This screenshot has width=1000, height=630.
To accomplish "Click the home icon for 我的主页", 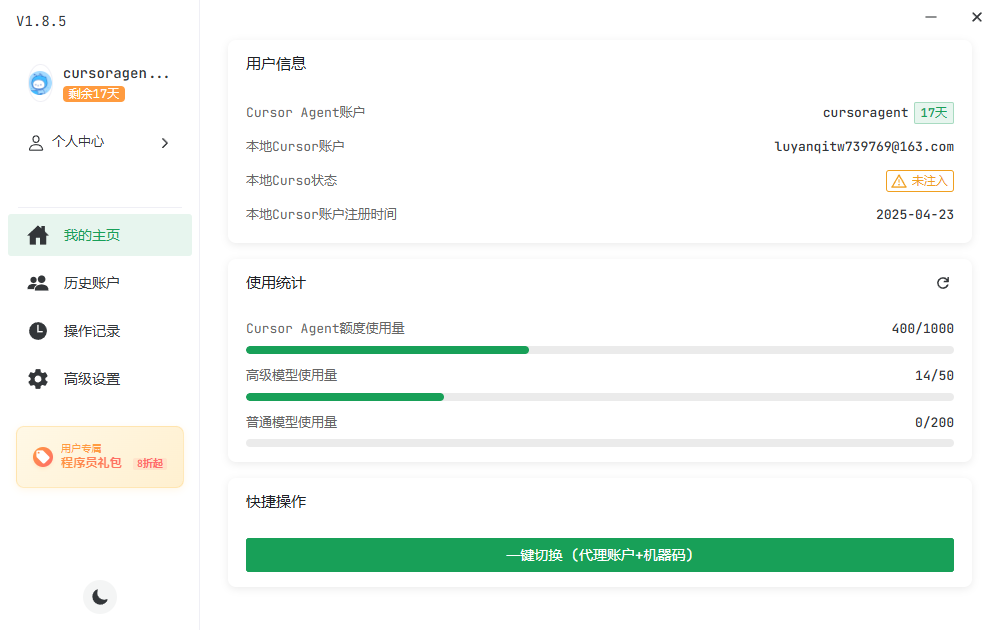I will pyautogui.click(x=38, y=235).
